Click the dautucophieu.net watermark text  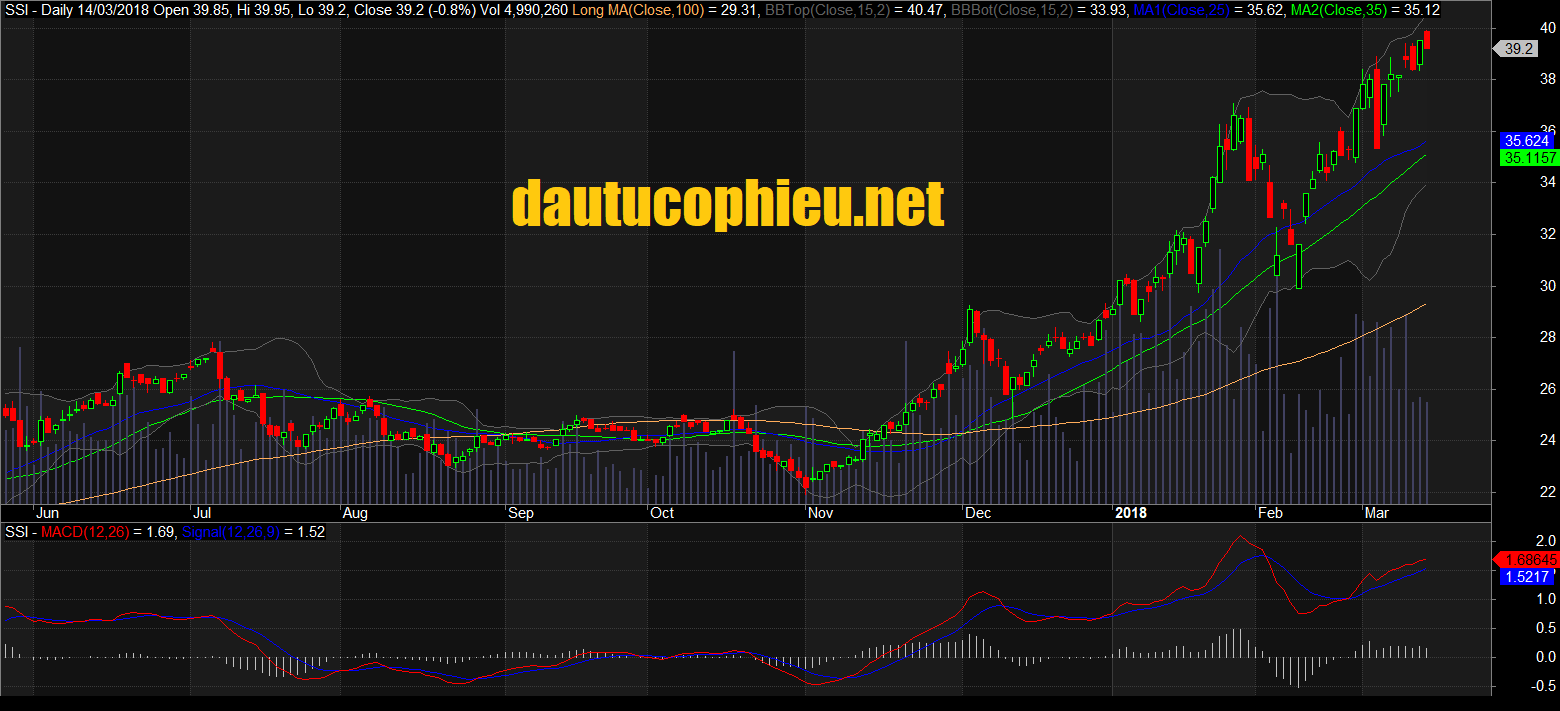coord(727,204)
